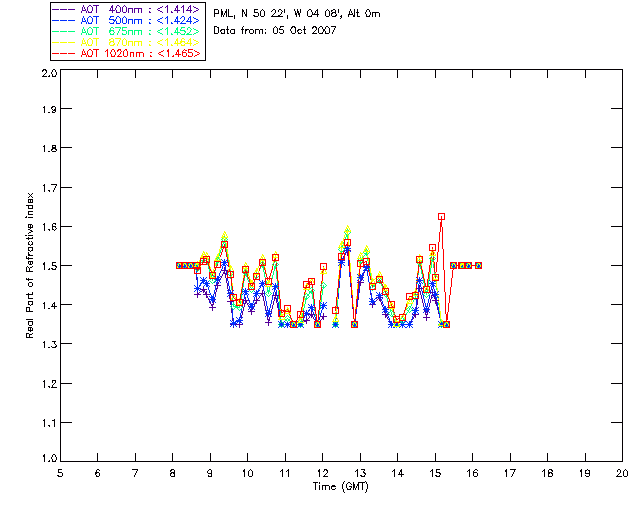The image size is (640, 512).
Task: Click the 2.0 y-axis tick label
Action: 49,73
